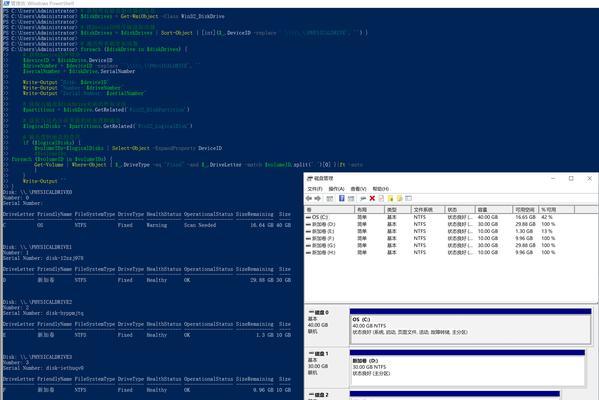Click the action pane icon beside blue help icon
The image size is (599, 400).
[350, 198]
